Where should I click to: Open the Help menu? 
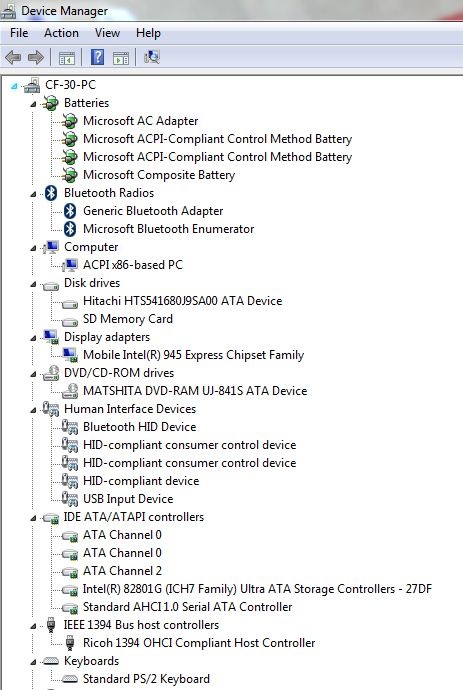coord(148,33)
